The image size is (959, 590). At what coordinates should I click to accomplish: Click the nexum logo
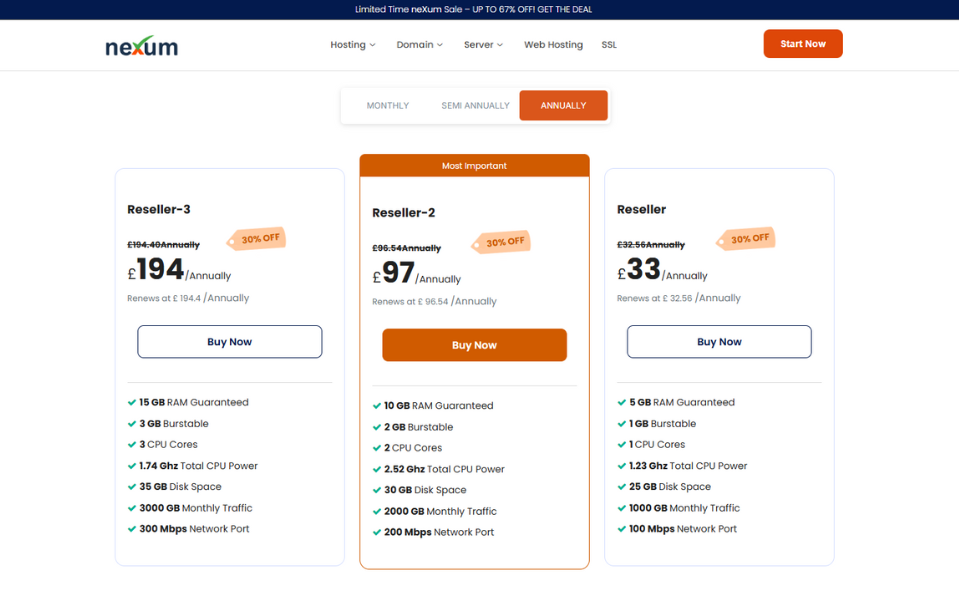[x=141, y=45]
